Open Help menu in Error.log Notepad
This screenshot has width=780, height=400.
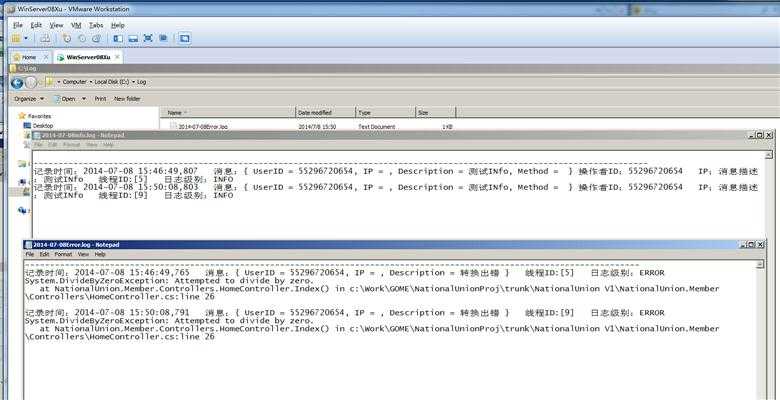(100, 254)
